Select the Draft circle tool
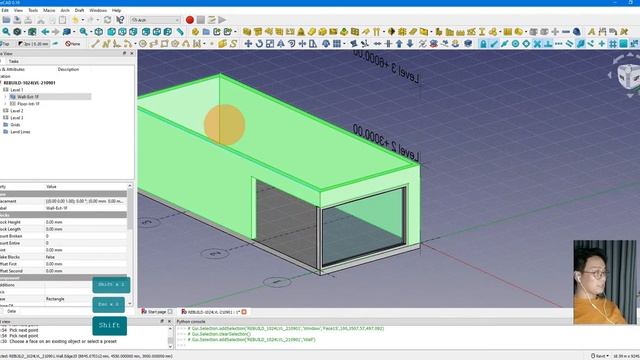This screenshot has width=640, height=360. coord(142,43)
